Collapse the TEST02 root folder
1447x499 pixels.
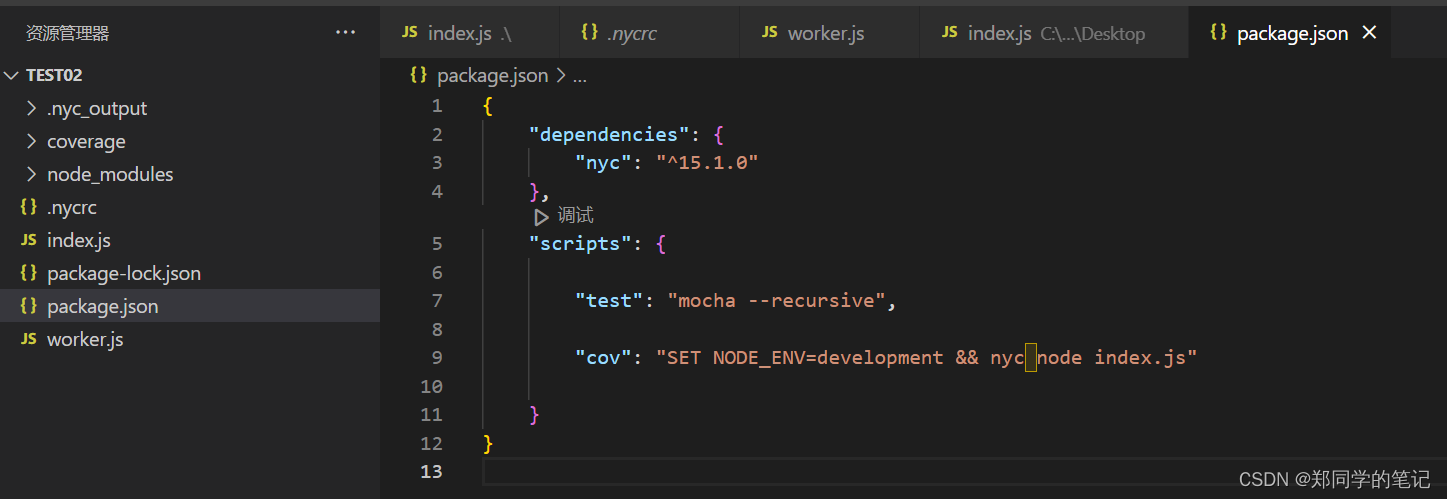pos(11,75)
